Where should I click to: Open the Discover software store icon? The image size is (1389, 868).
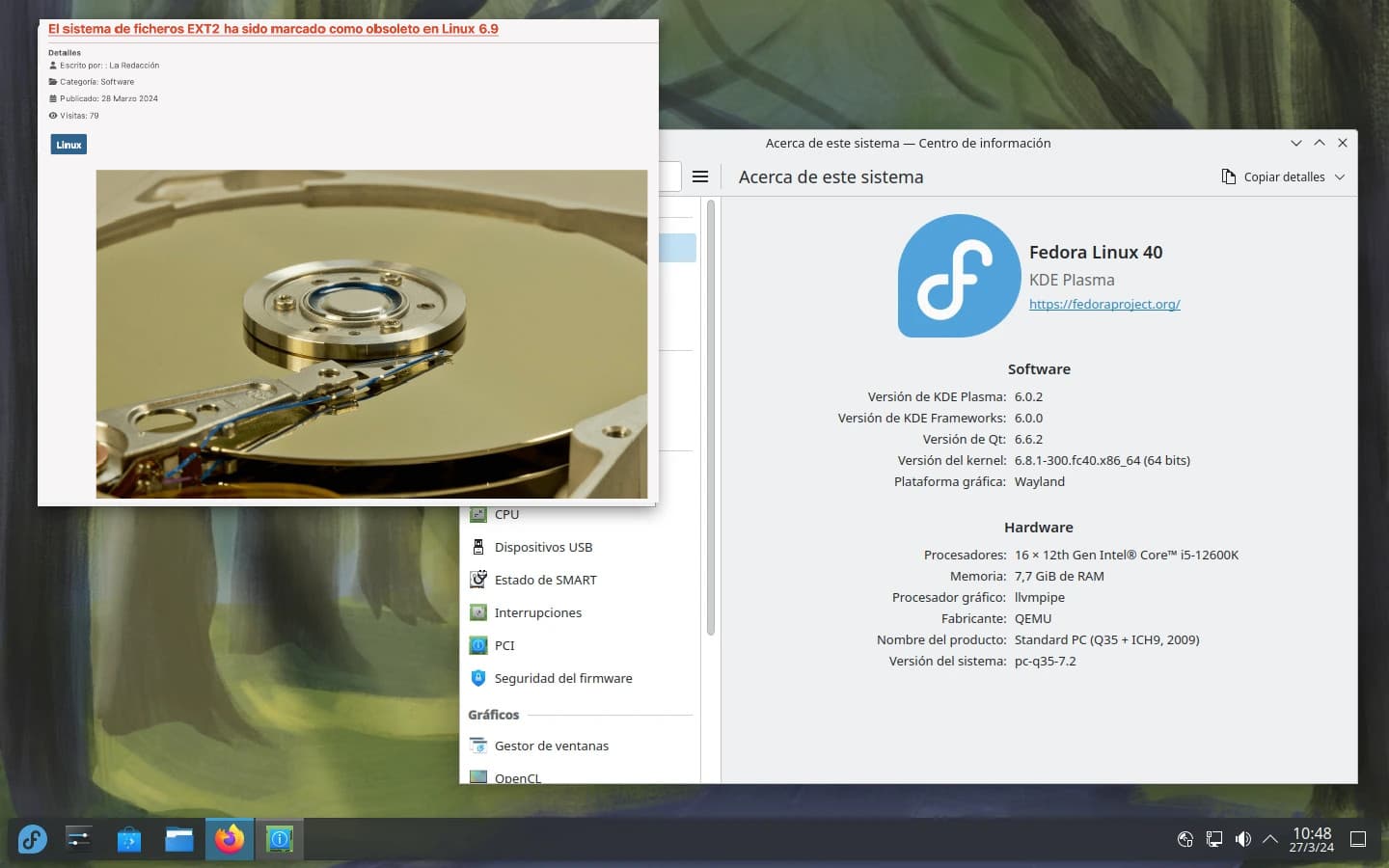click(x=129, y=839)
